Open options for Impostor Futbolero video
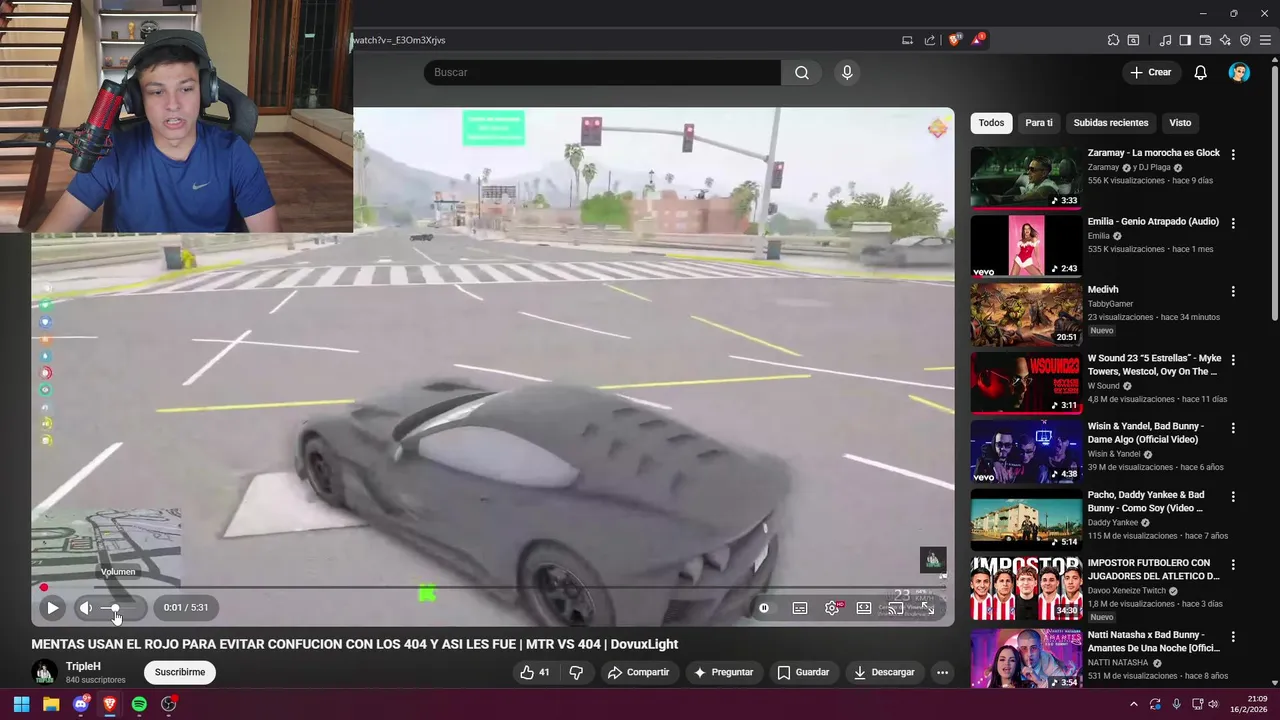 tap(1233, 565)
